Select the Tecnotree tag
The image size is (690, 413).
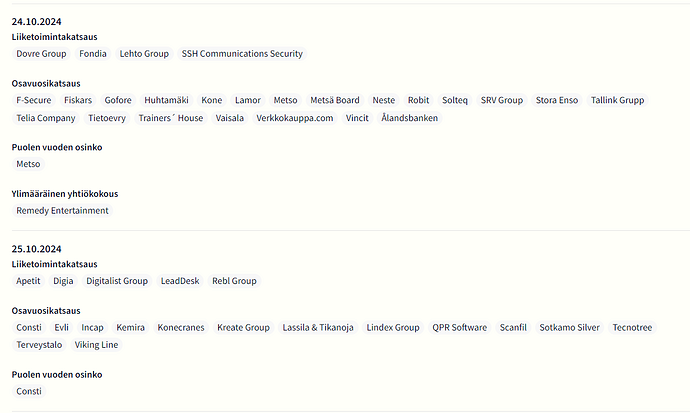(x=632, y=328)
